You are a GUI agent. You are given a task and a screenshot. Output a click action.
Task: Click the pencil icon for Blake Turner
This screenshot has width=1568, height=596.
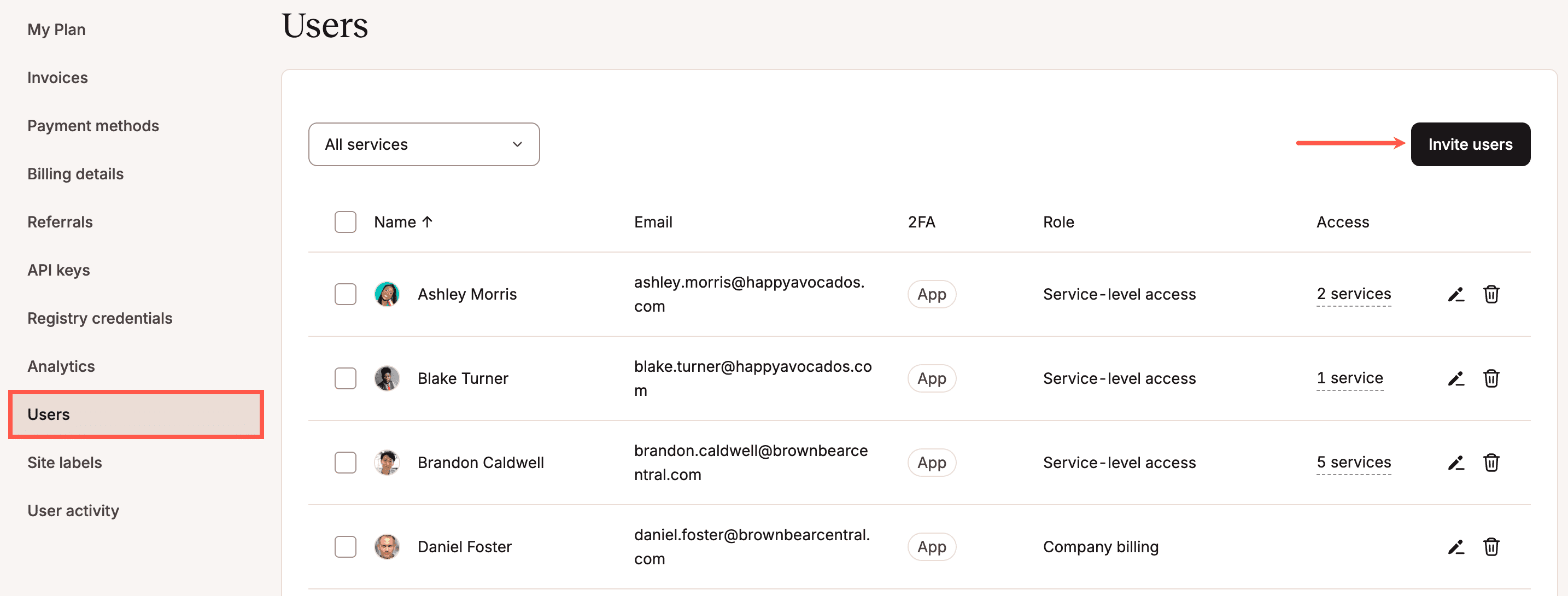click(x=1455, y=379)
